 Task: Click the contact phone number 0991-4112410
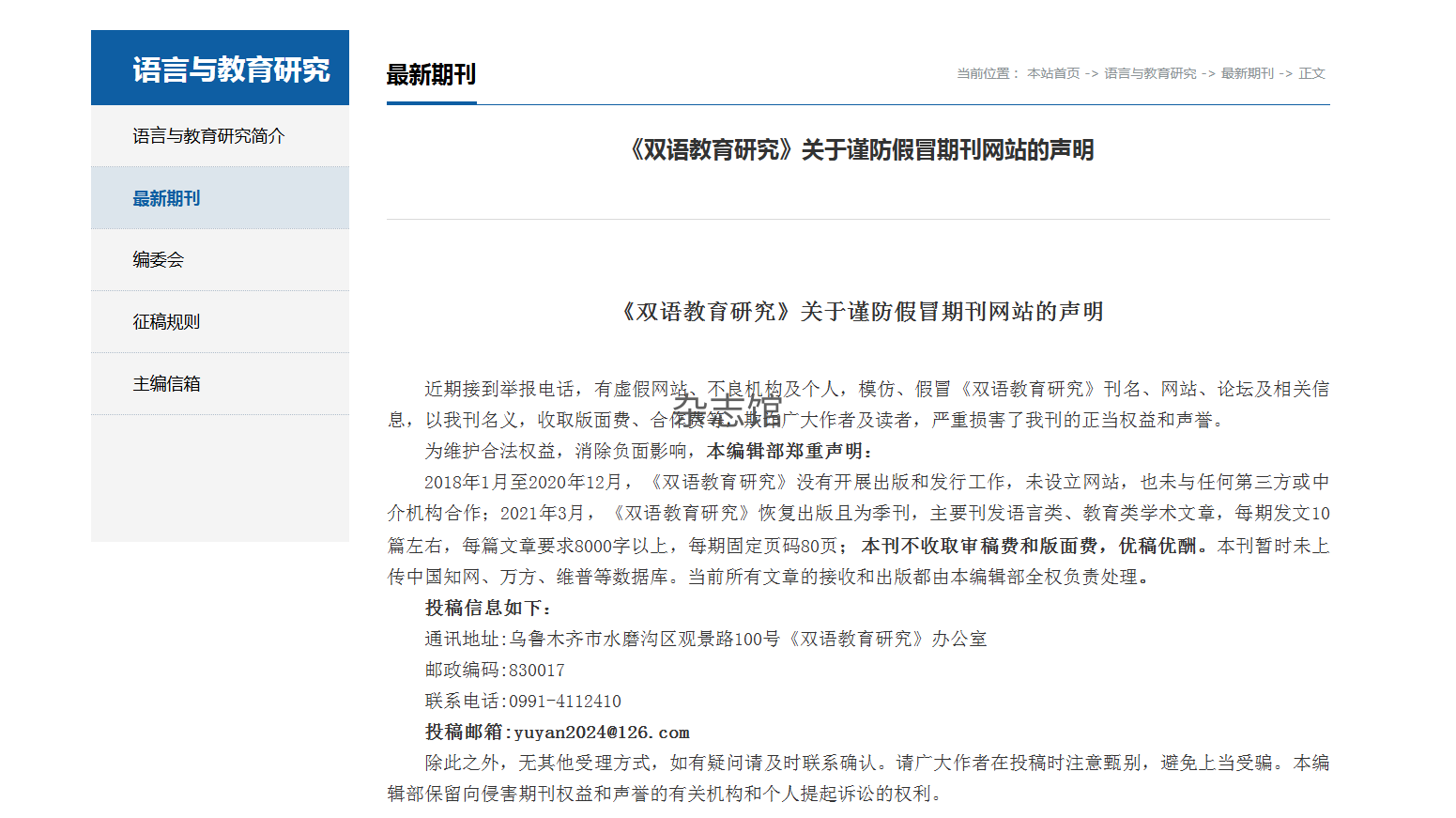click(x=564, y=702)
